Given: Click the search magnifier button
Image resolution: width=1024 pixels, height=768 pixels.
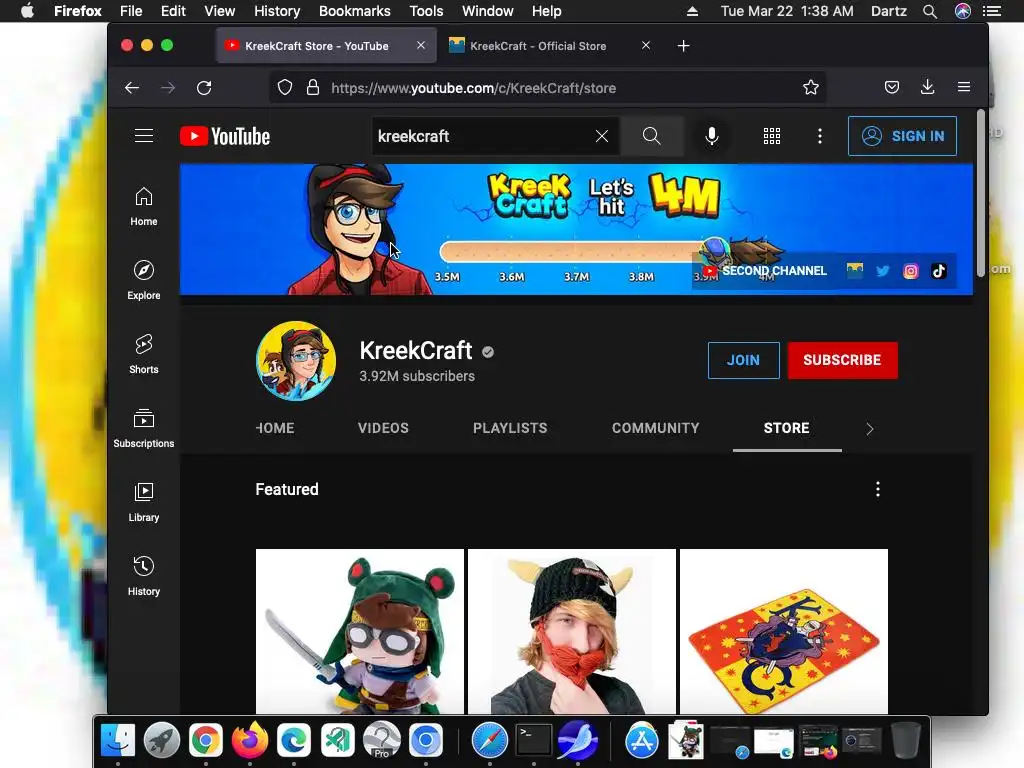Looking at the screenshot, I should pyautogui.click(x=651, y=136).
